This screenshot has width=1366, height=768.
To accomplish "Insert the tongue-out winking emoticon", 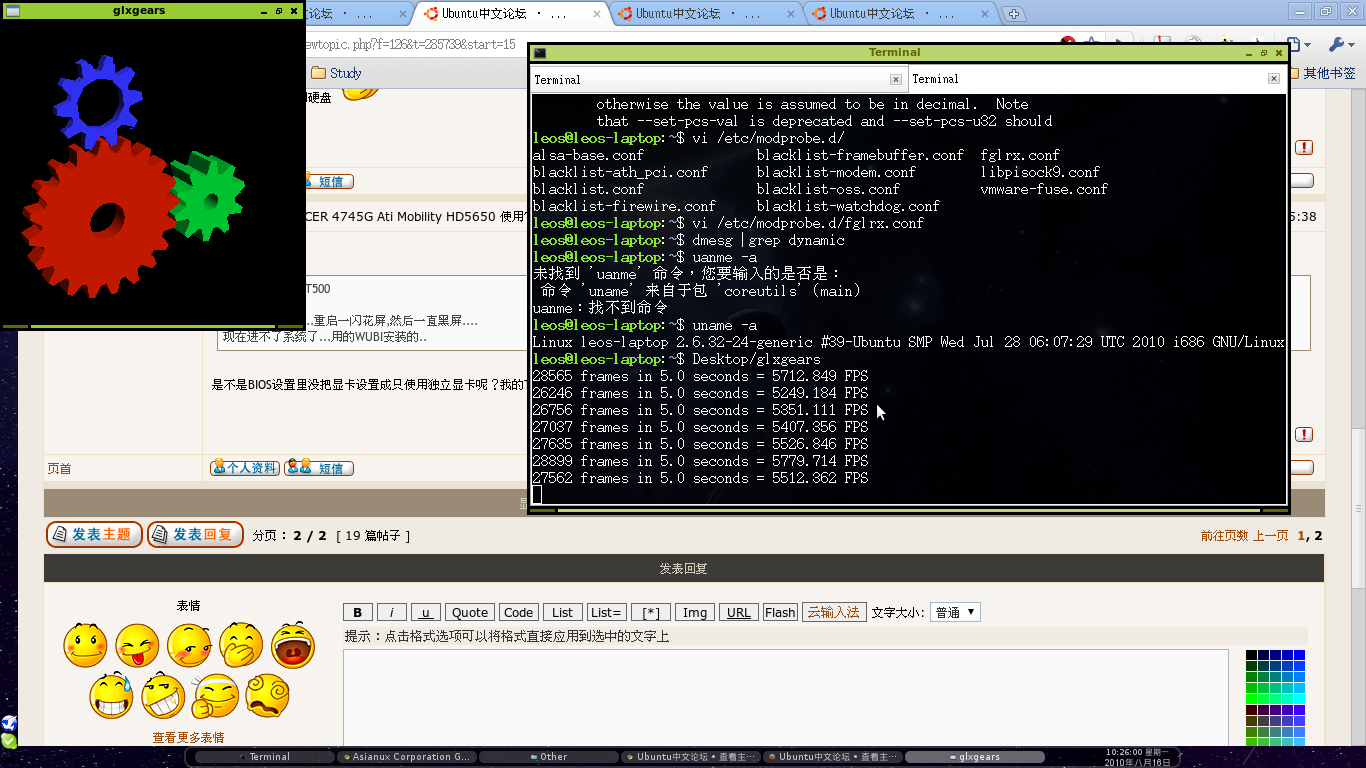I will click(x=137, y=645).
